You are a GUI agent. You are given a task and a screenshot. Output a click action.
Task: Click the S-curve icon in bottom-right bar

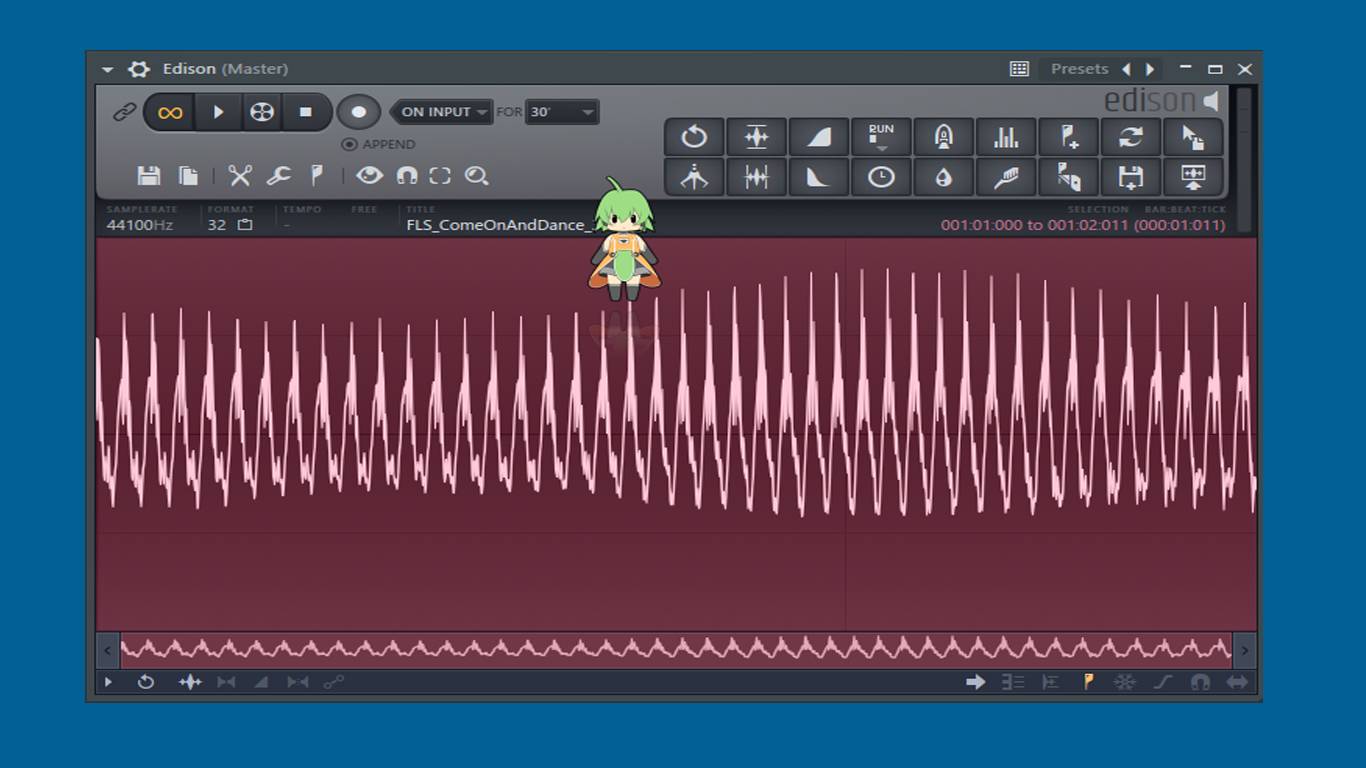pos(1163,682)
